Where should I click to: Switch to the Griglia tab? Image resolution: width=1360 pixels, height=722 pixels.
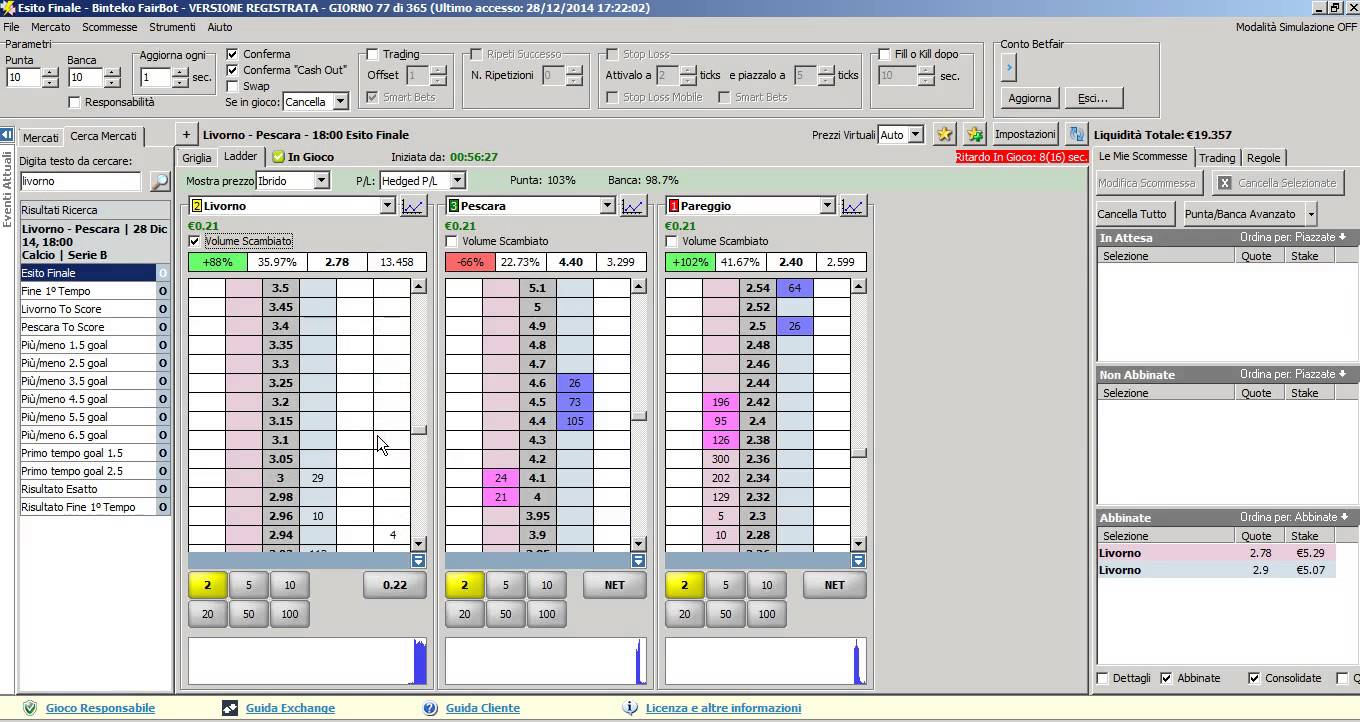point(197,158)
